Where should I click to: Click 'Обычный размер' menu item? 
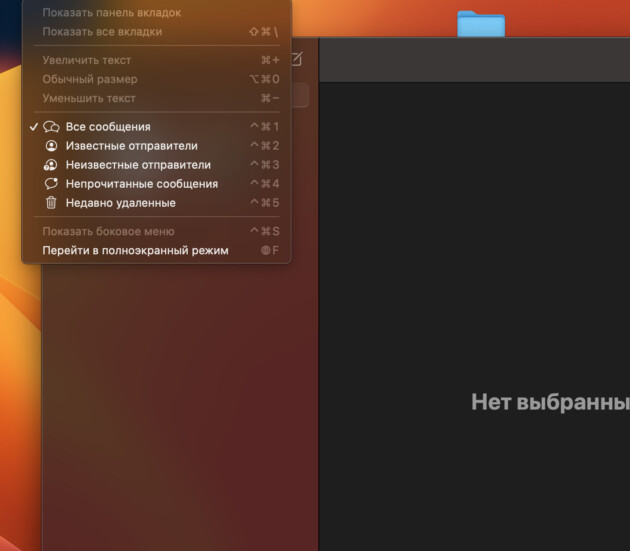click(x=157, y=79)
